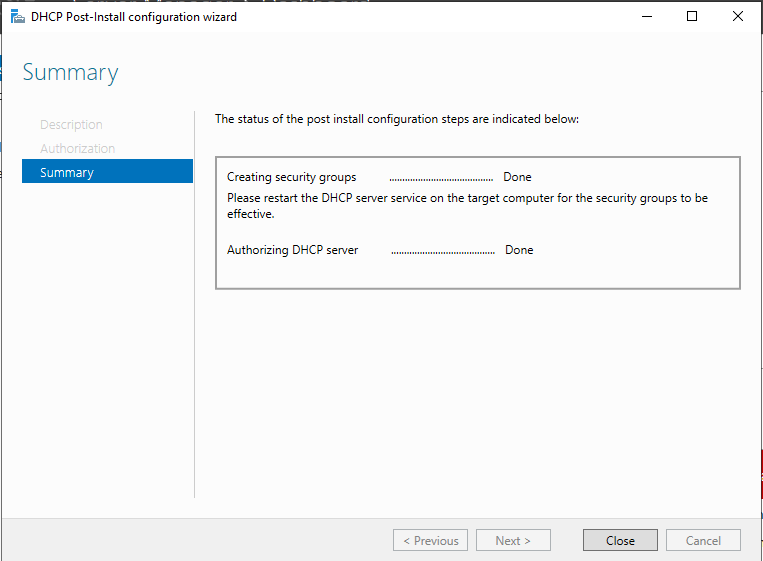
Task: Click the Done status for security groups
Action: [517, 177]
